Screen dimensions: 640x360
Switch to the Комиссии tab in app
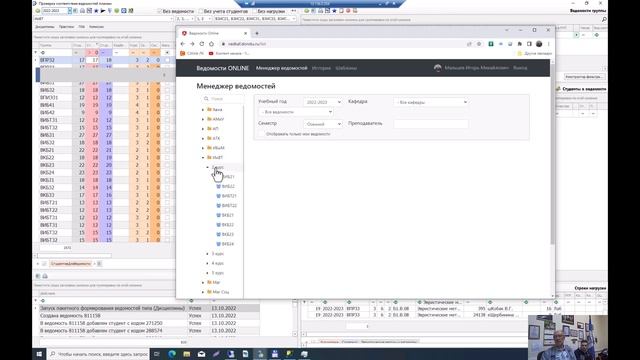coord(96,27)
